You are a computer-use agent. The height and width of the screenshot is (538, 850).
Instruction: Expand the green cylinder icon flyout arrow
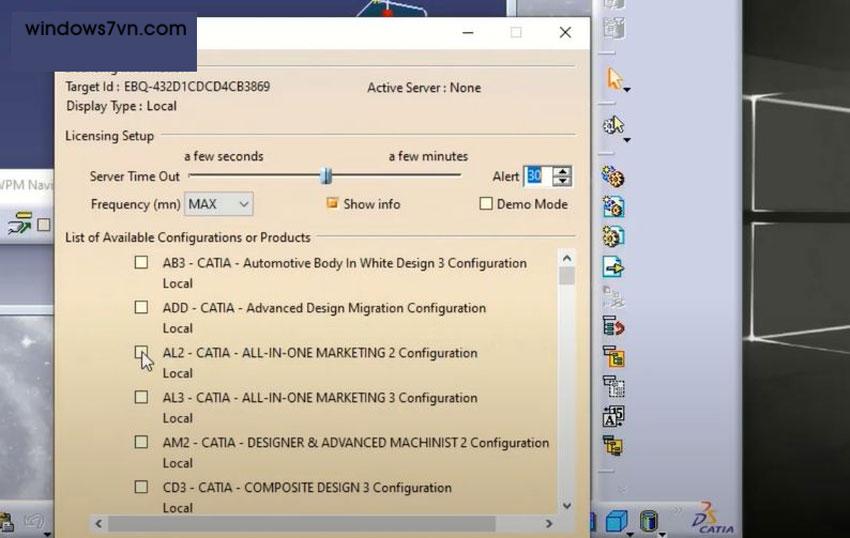click(x=662, y=534)
